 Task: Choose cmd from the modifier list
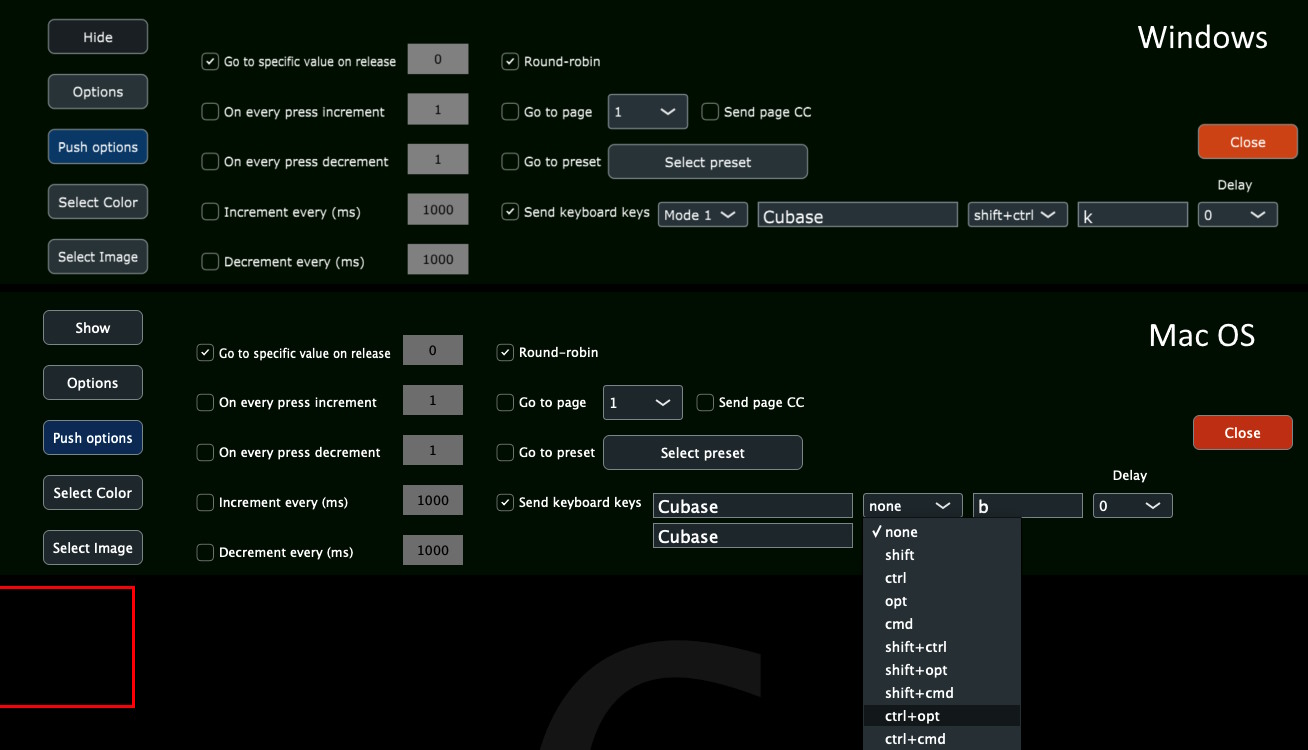coord(942,624)
